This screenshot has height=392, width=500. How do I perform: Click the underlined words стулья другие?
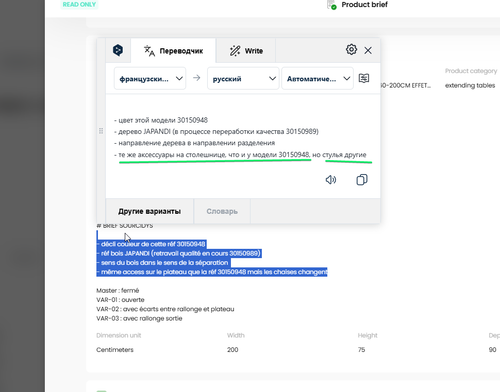pyautogui.click(x=344, y=155)
